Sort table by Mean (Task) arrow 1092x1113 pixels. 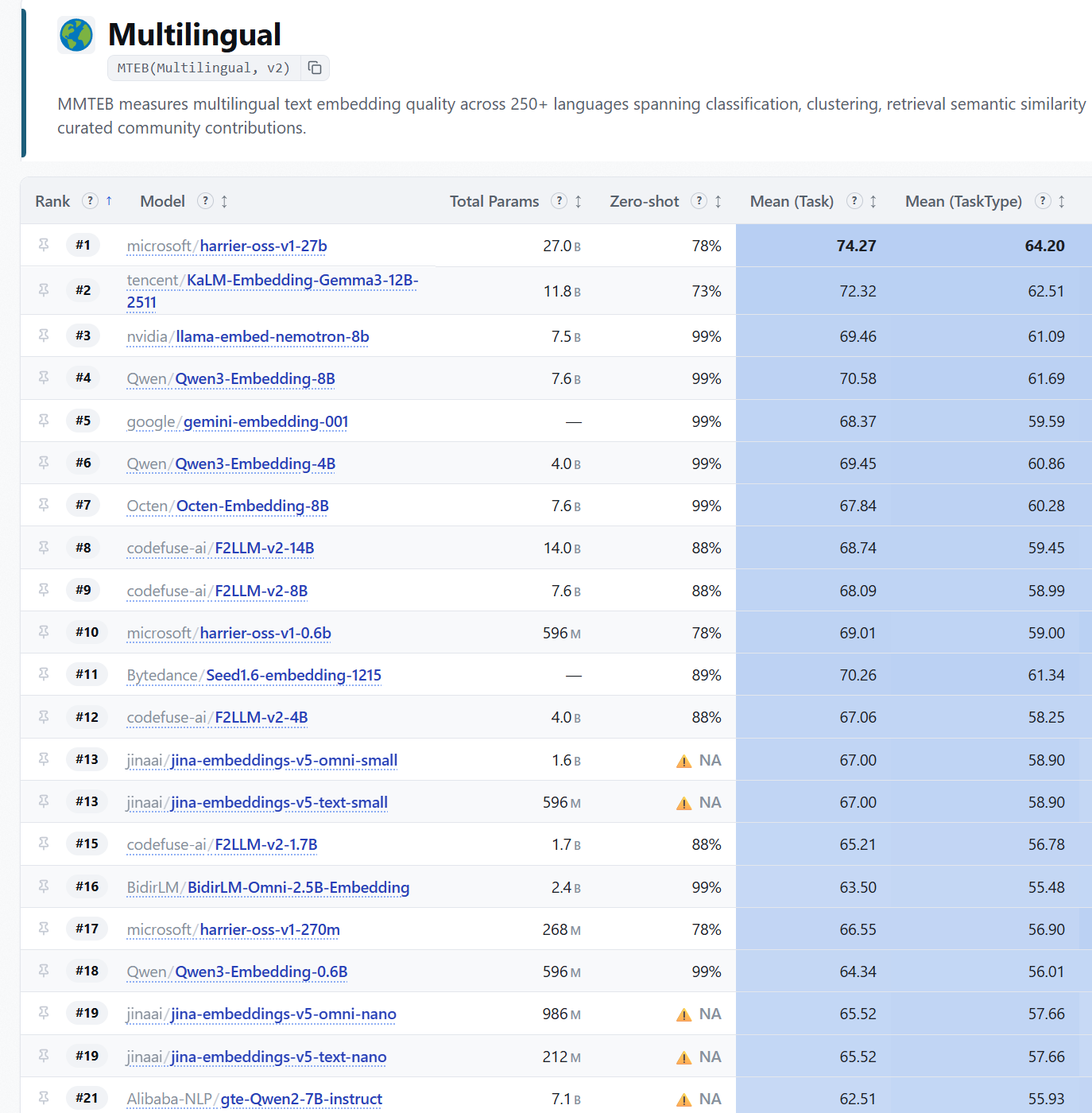pyautogui.click(x=873, y=201)
